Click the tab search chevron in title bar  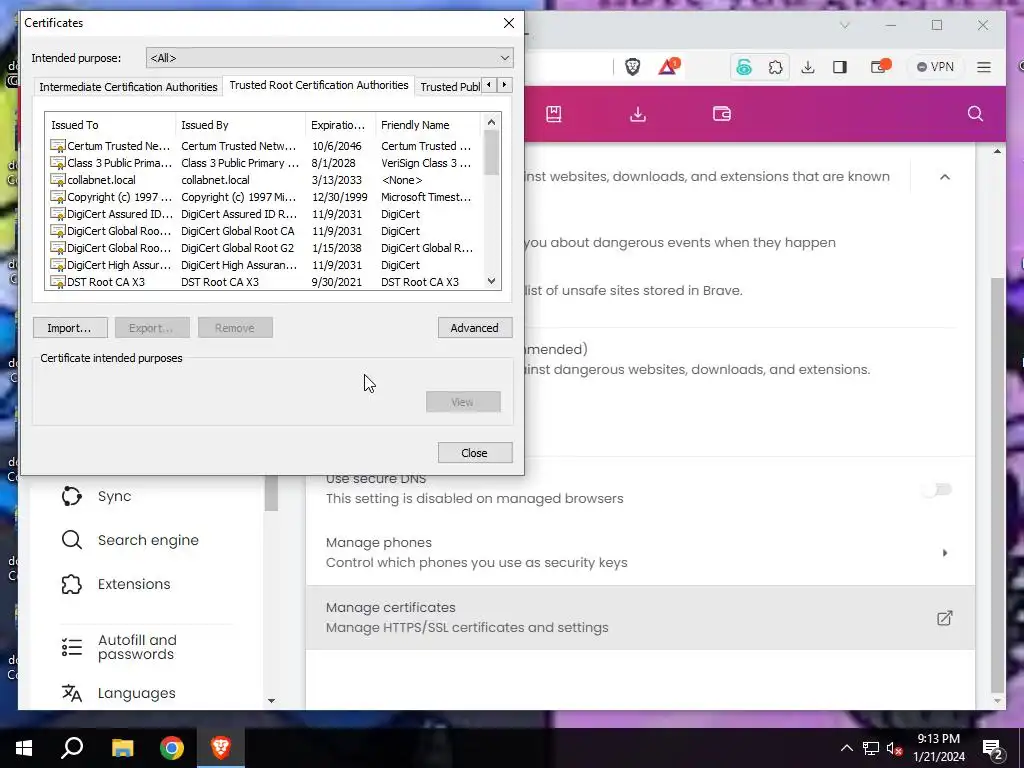[844, 25]
